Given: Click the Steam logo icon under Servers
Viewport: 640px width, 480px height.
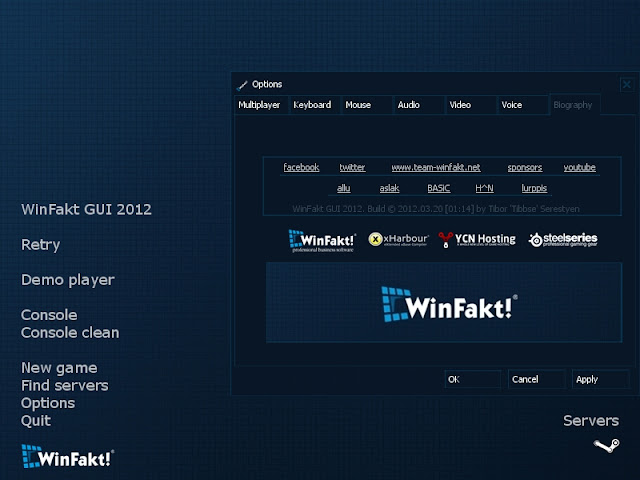Looking at the screenshot, I should [607, 445].
